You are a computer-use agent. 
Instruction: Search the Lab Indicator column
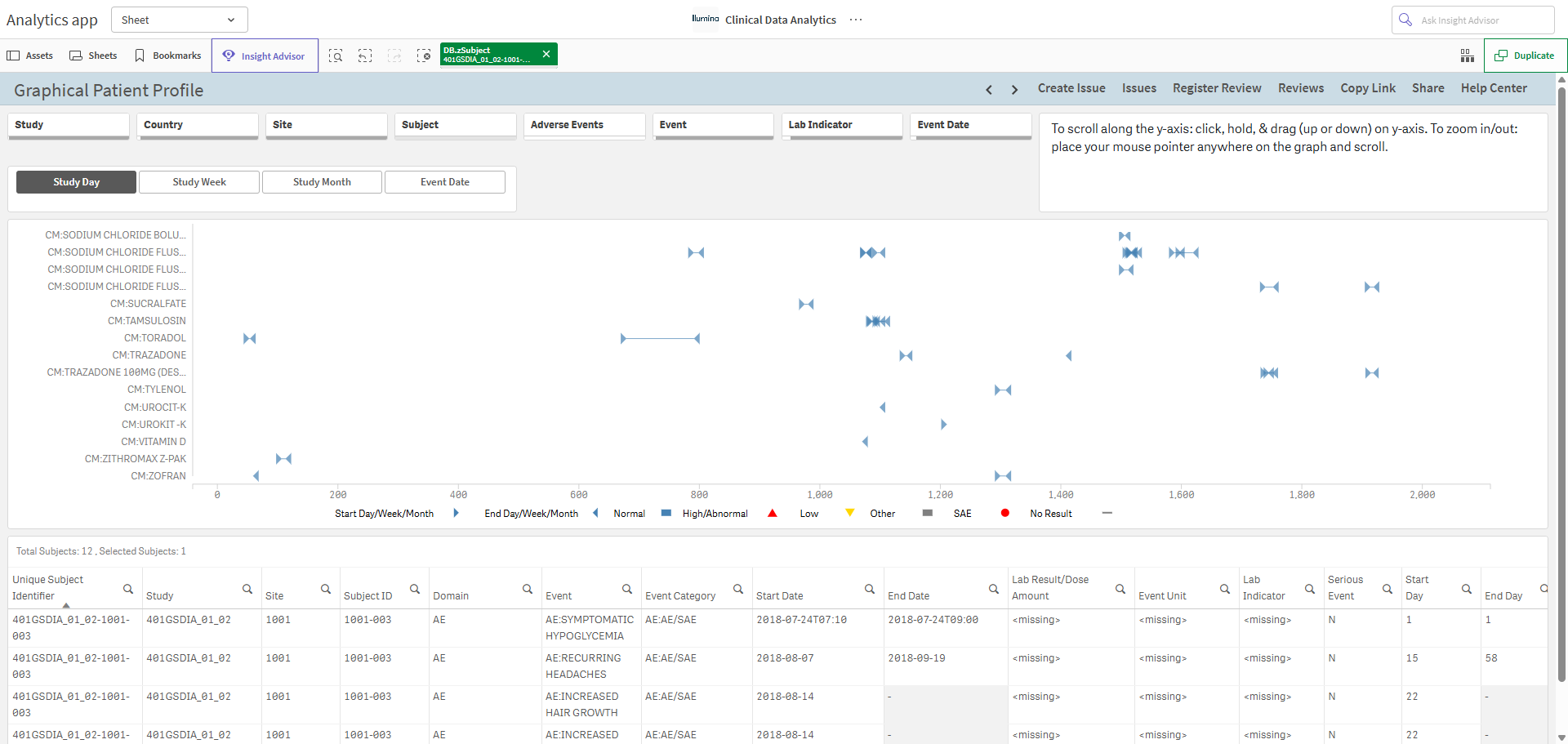coord(1310,589)
